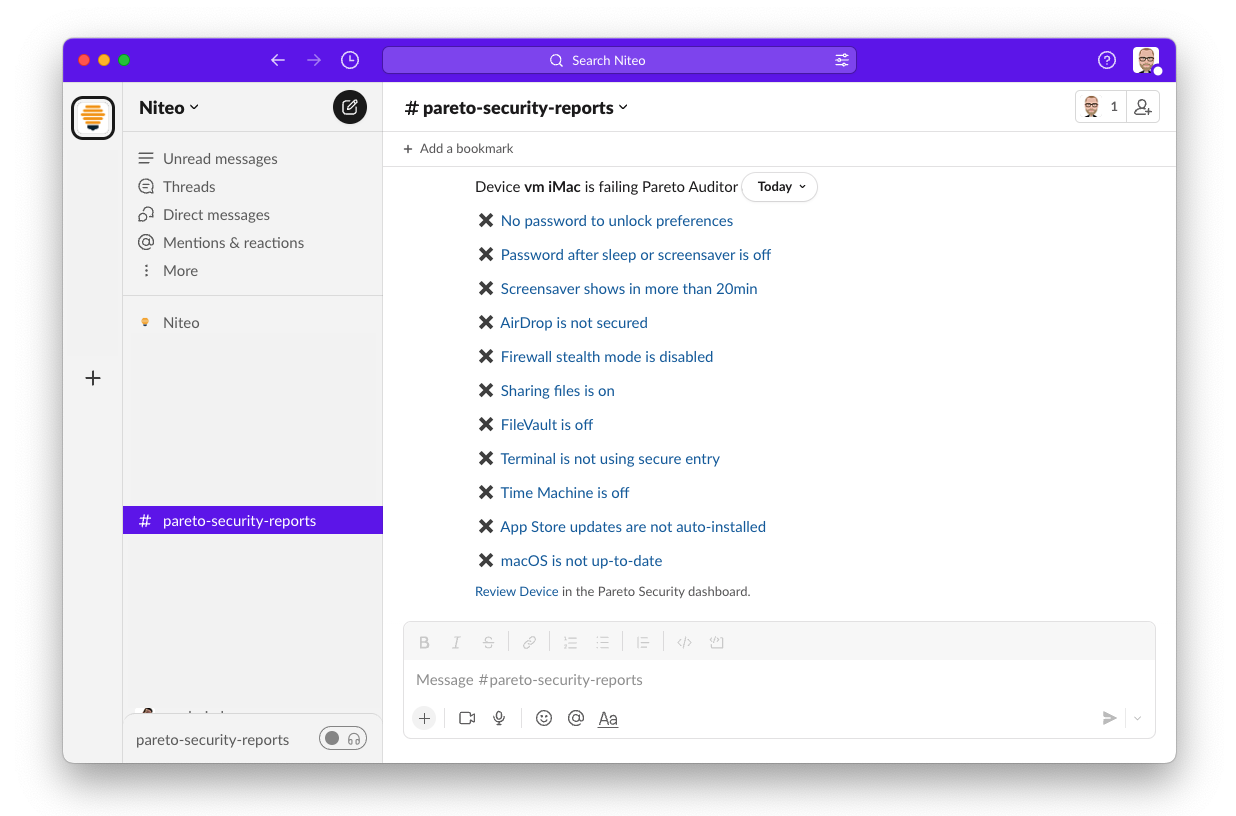Open the history icon in the top bar
The image size is (1236, 816).
coord(349,60)
